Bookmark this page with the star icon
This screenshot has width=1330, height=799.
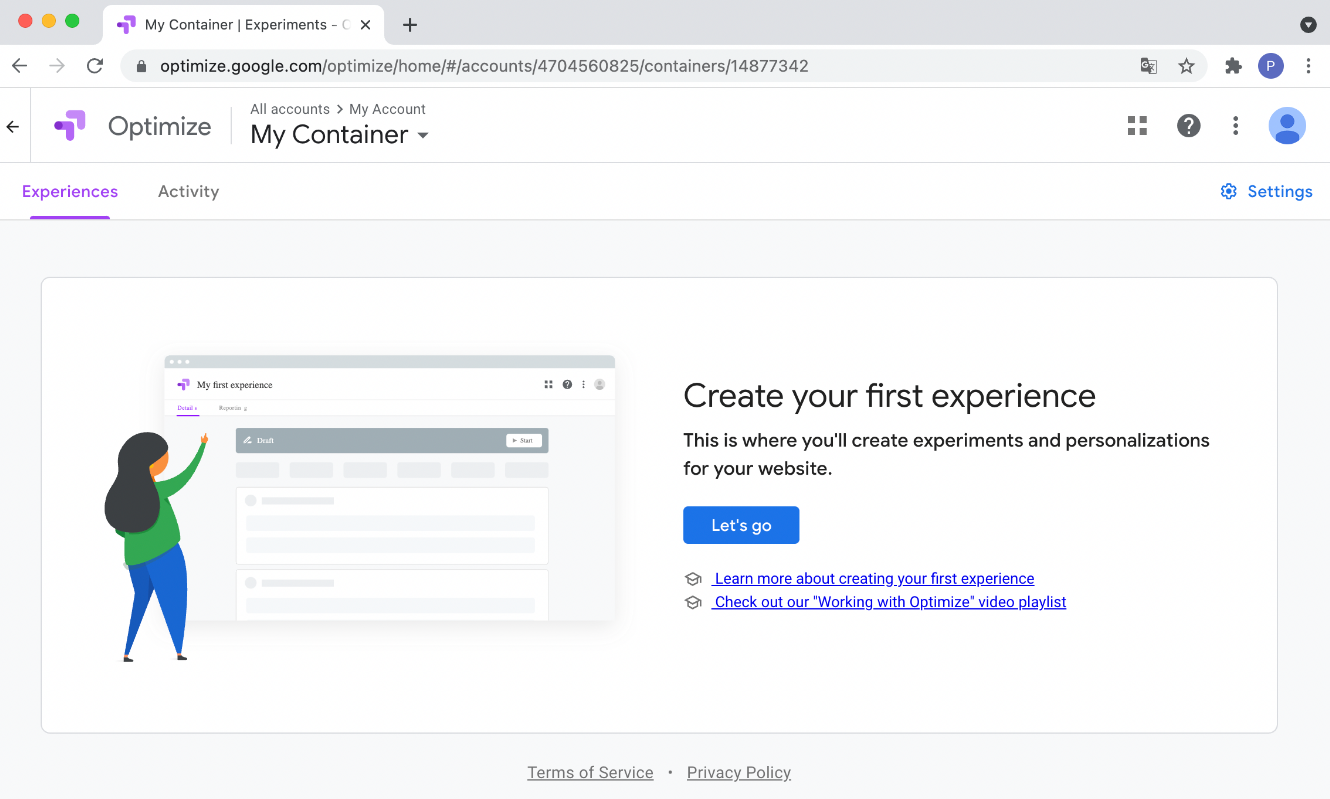tap(1186, 66)
